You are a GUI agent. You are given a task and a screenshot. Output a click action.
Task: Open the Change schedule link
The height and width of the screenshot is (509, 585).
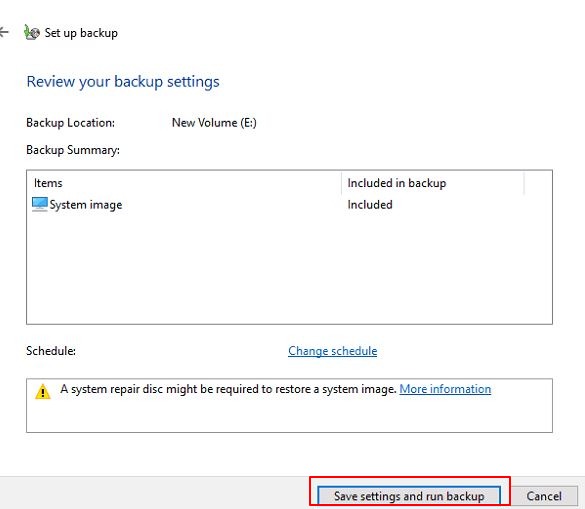pyautogui.click(x=332, y=351)
